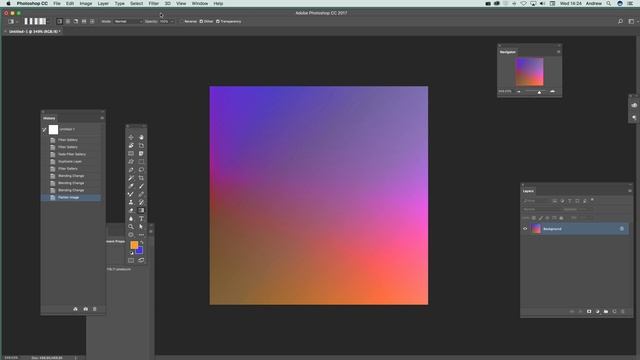Open the layer filter Kind dropdown
The image size is (640, 360).
536,201
